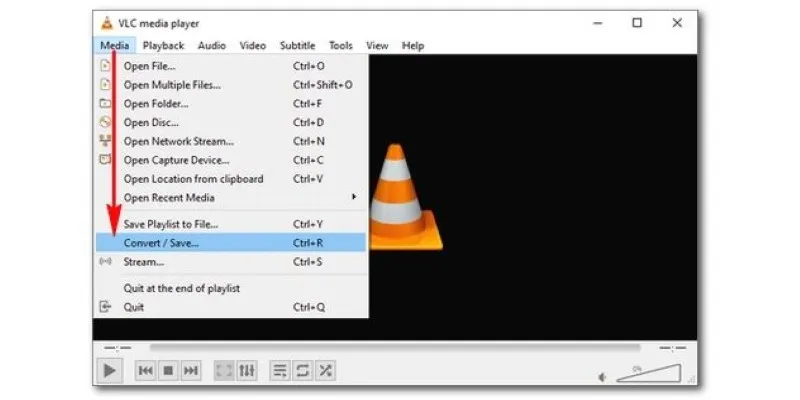800x400 pixels.
Task: Skip to next media track
Action: tap(190, 371)
